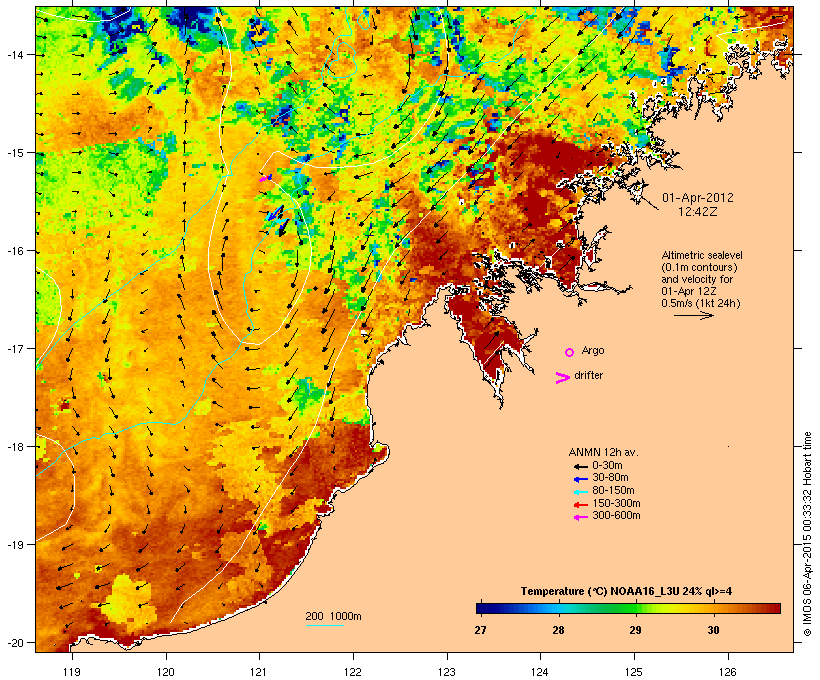Click the cyan 200m depth contour legend line

[325, 625]
